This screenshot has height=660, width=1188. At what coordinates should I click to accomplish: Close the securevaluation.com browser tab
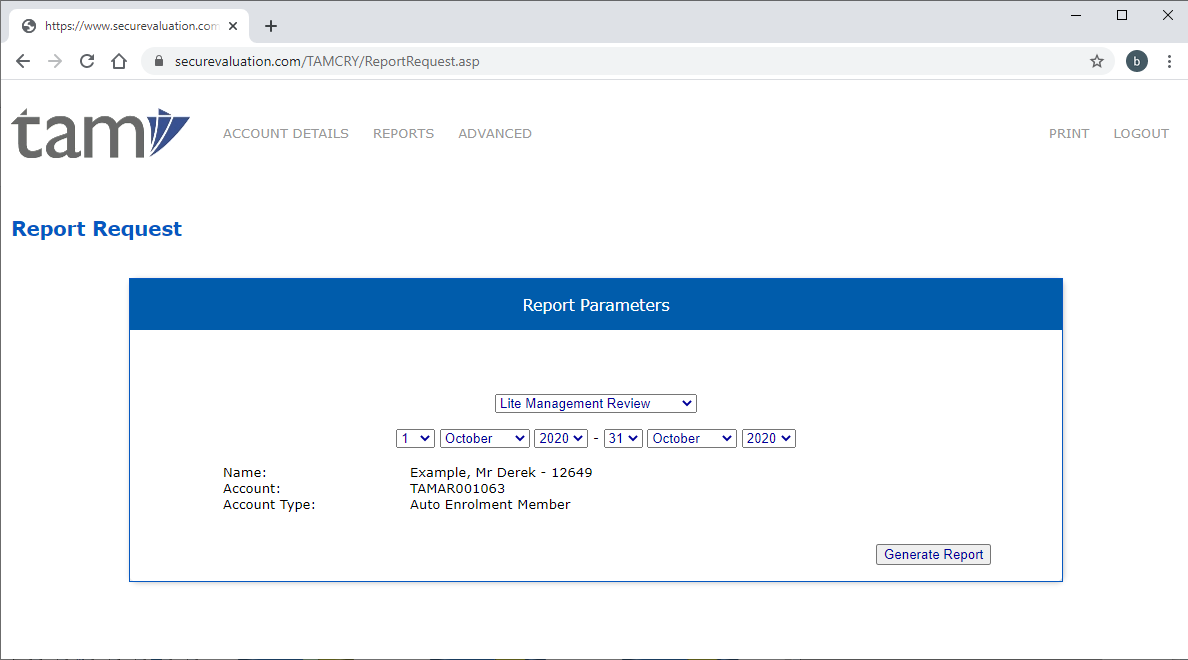click(233, 26)
